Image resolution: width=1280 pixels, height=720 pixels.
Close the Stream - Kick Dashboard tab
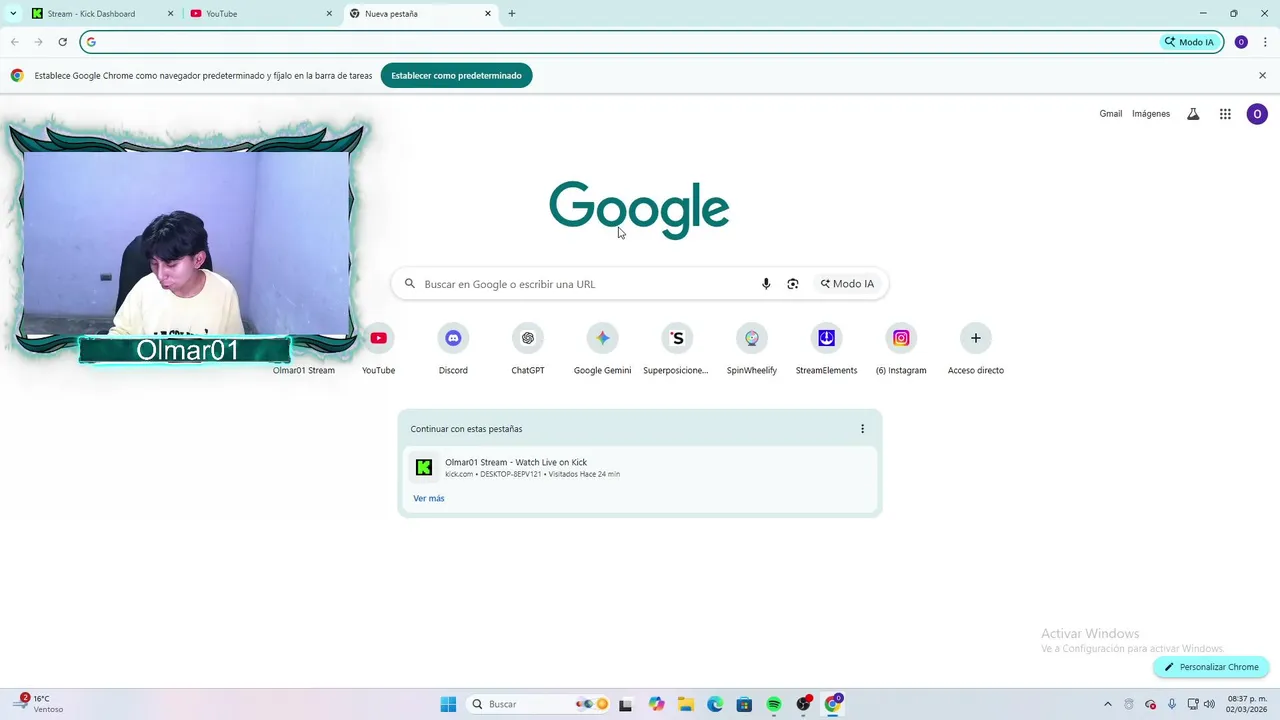click(x=170, y=14)
